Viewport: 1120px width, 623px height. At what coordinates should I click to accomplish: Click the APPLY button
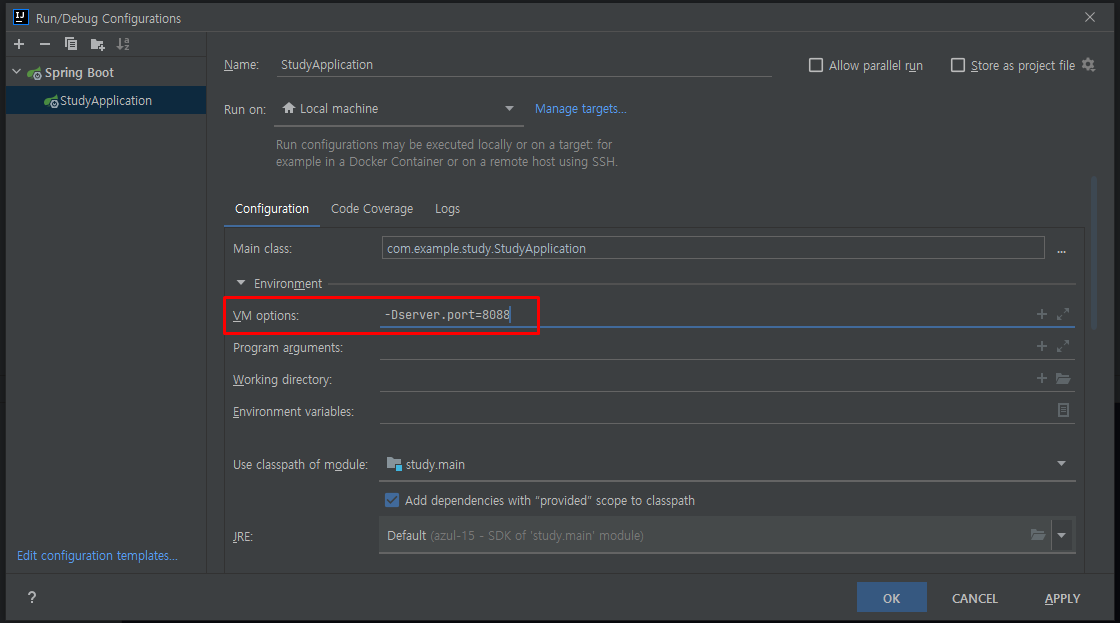coord(1062,598)
